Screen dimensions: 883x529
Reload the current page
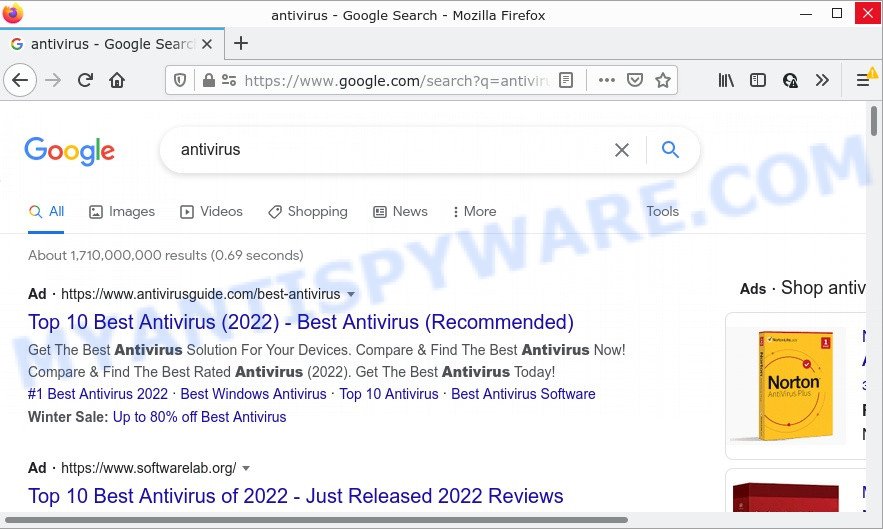tap(85, 81)
